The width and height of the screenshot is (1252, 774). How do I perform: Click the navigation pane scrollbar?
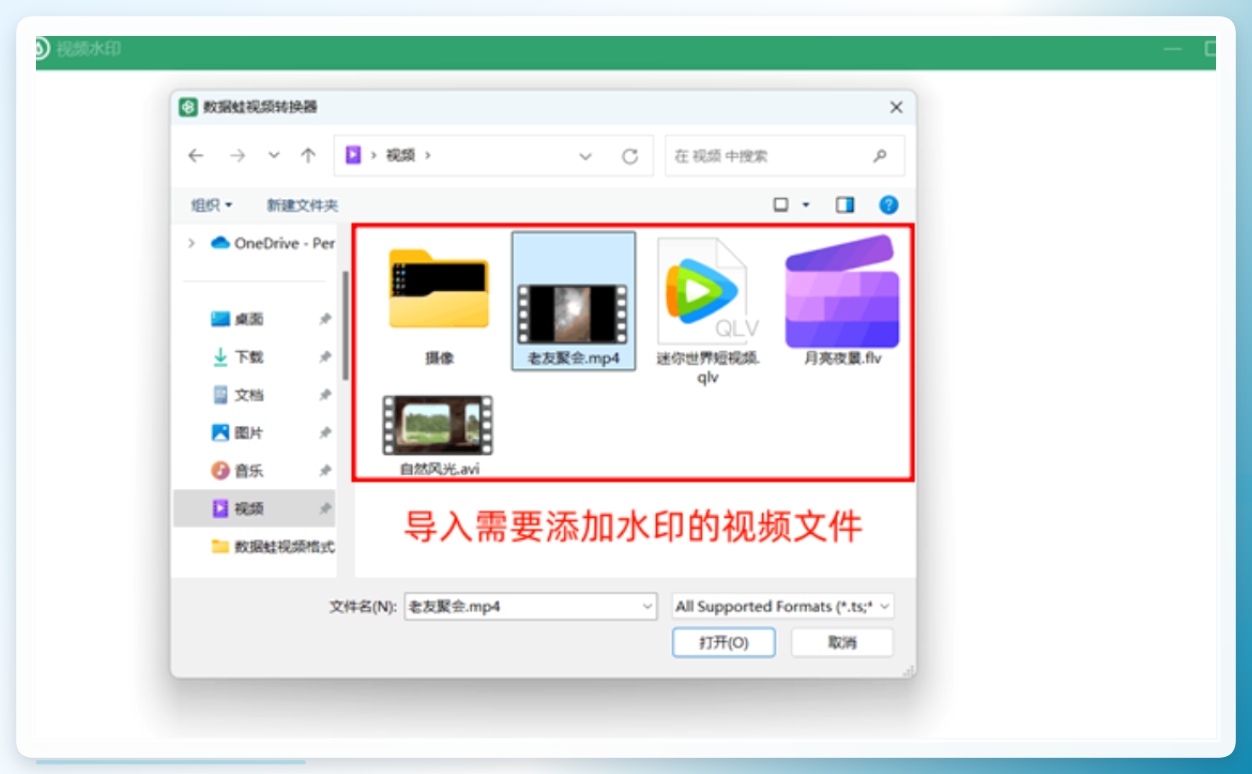pyautogui.click(x=345, y=326)
